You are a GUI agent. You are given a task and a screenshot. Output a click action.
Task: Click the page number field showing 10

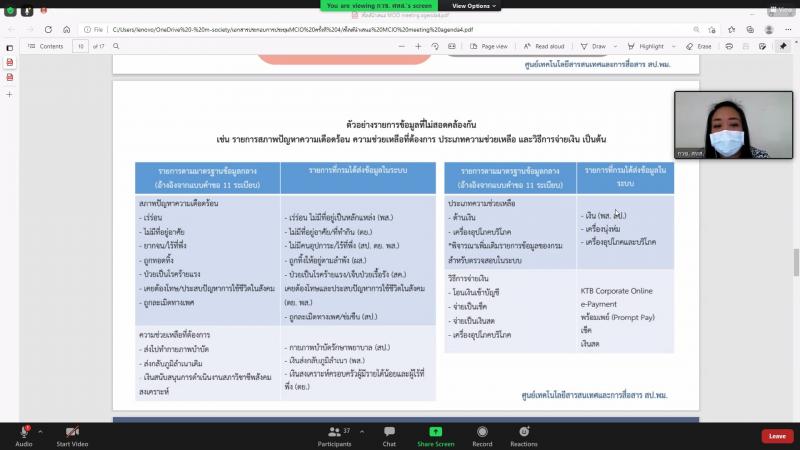[x=80, y=46]
